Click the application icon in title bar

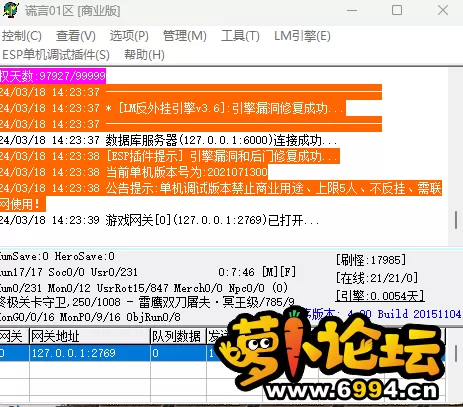pyautogui.click(x=11, y=10)
